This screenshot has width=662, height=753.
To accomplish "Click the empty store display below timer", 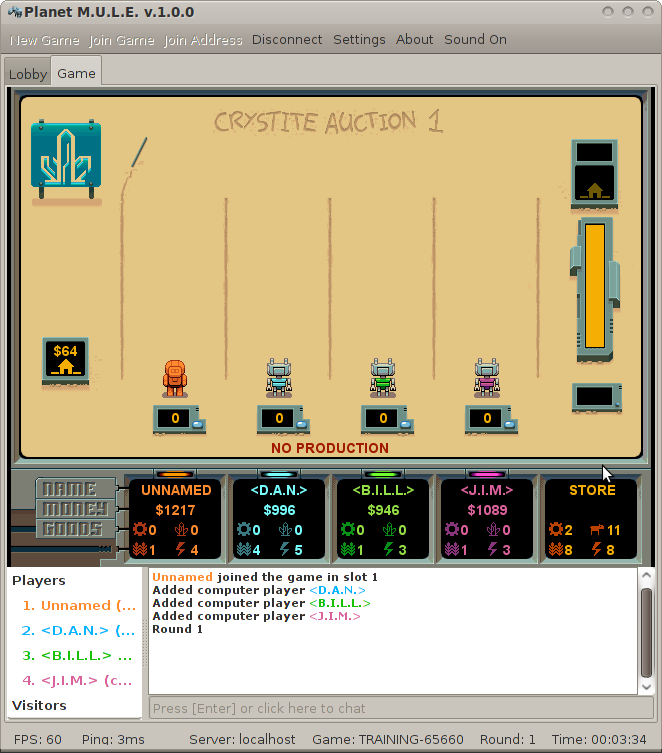I will tap(597, 397).
